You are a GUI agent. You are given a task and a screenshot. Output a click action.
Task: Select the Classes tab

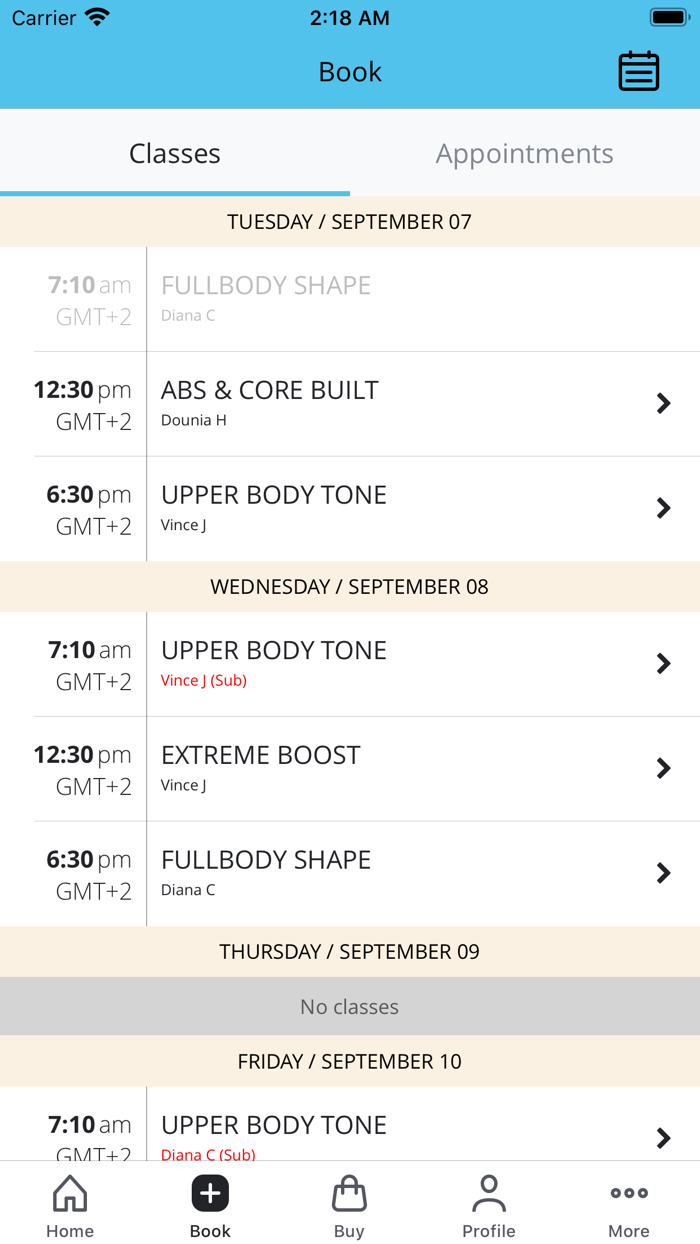174,154
